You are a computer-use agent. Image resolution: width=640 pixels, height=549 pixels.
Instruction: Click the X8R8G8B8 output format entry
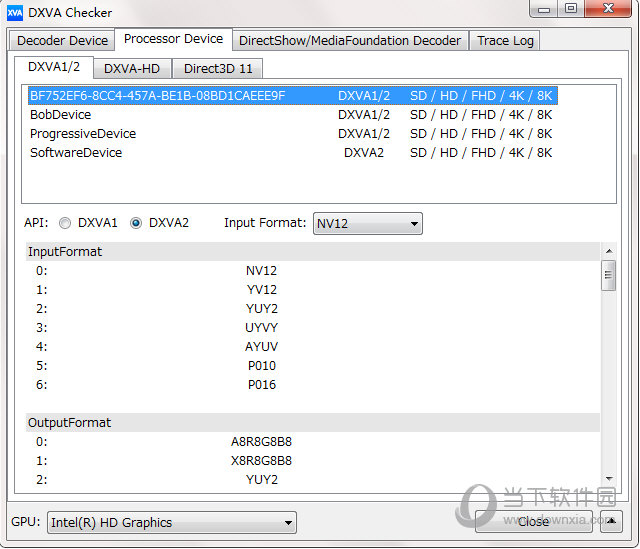click(x=261, y=460)
